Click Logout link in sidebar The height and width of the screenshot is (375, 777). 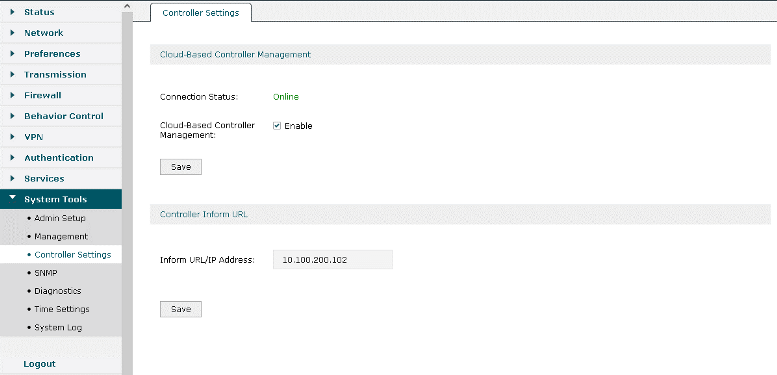(39, 364)
